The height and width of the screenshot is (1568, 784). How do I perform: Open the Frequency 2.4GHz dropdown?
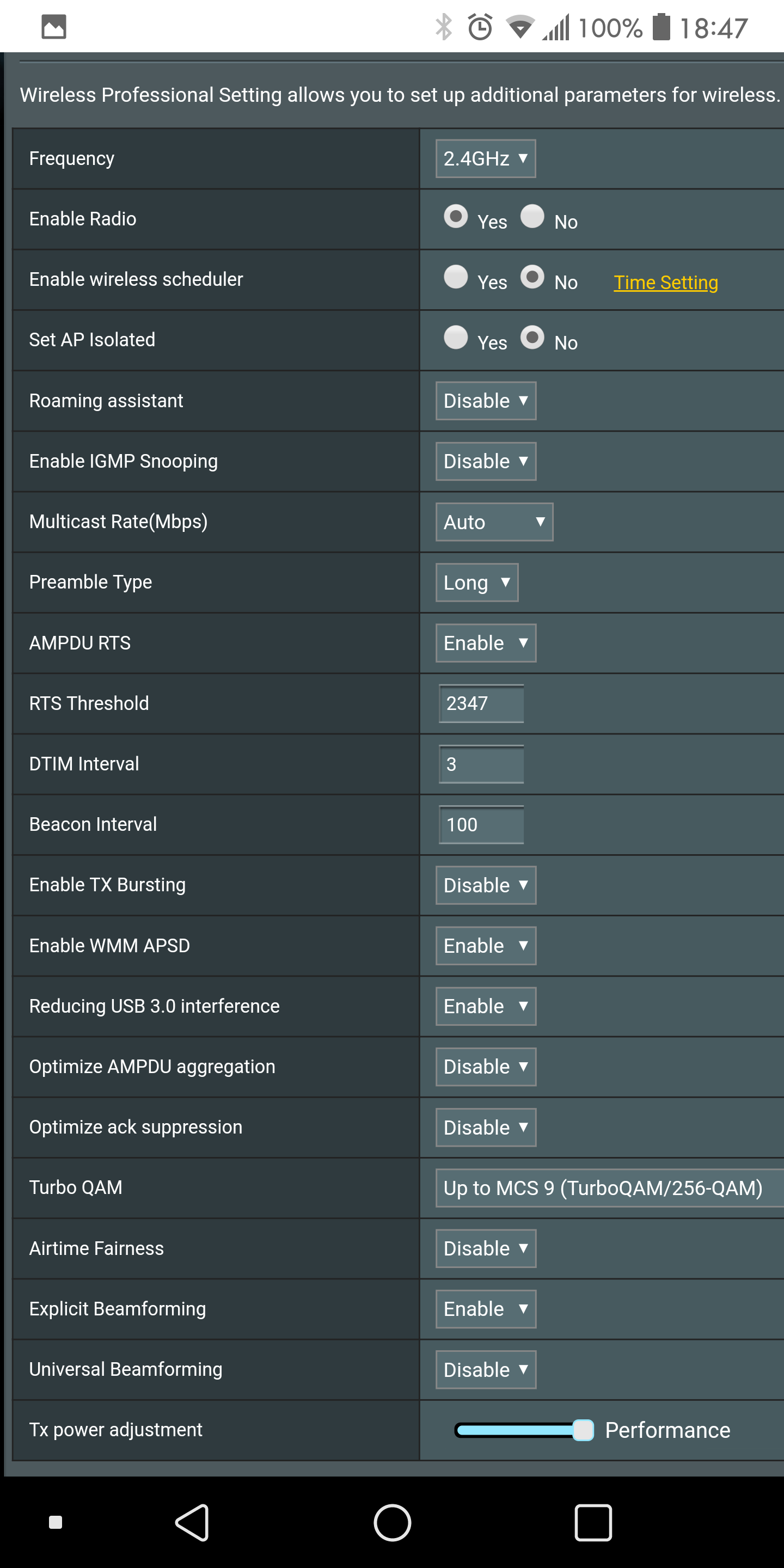[485, 159]
